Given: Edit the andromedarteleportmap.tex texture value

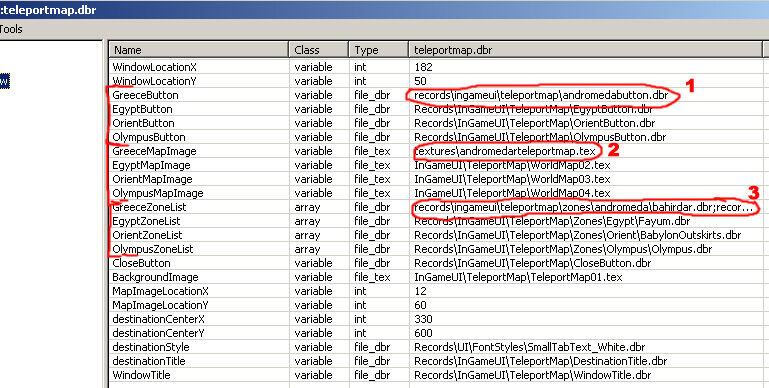Looking at the screenshot, I should pyautogui.click(x=505, y=151).
